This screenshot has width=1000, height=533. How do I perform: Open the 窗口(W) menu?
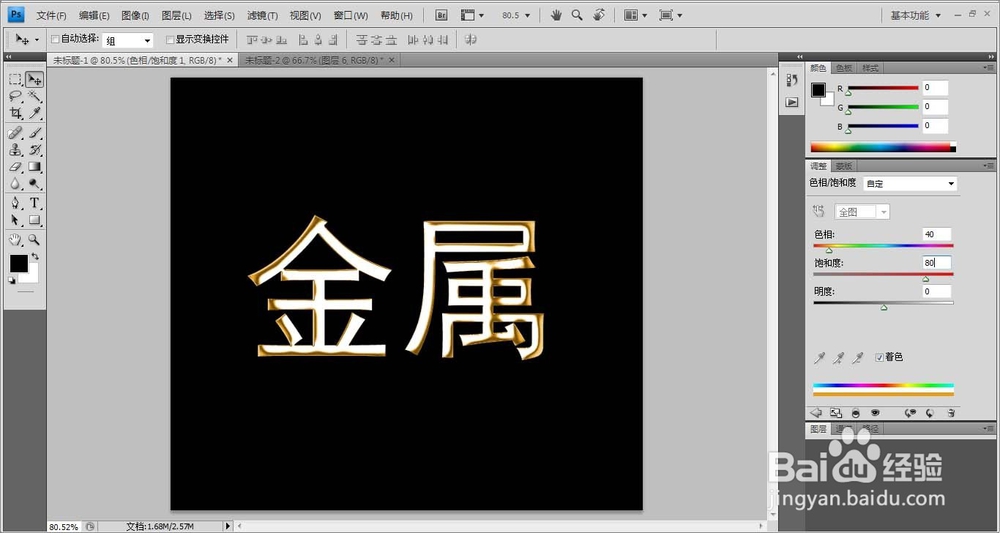pos(350,15)
